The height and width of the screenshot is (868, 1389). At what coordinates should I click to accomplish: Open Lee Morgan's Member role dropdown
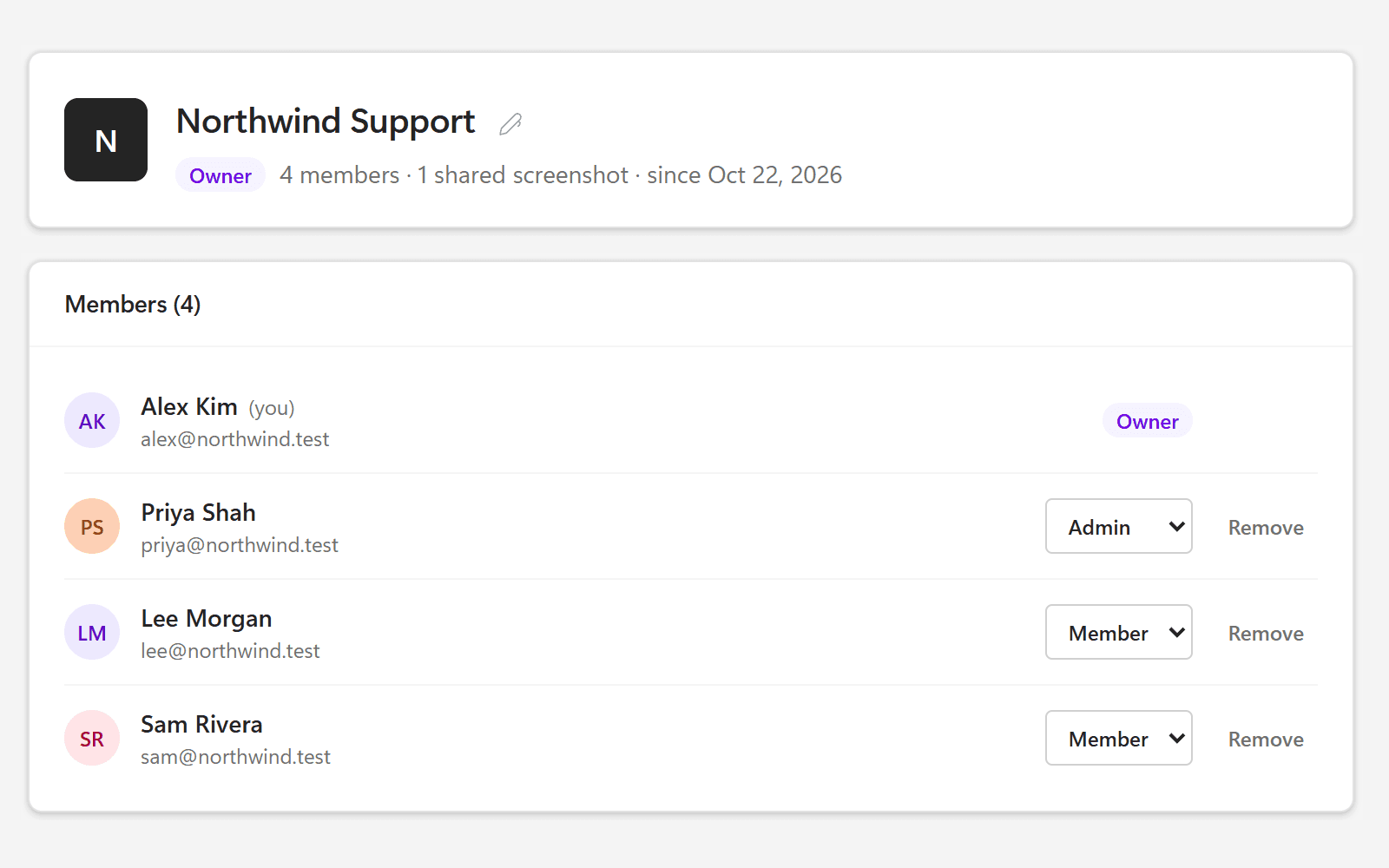[1118, 632]
